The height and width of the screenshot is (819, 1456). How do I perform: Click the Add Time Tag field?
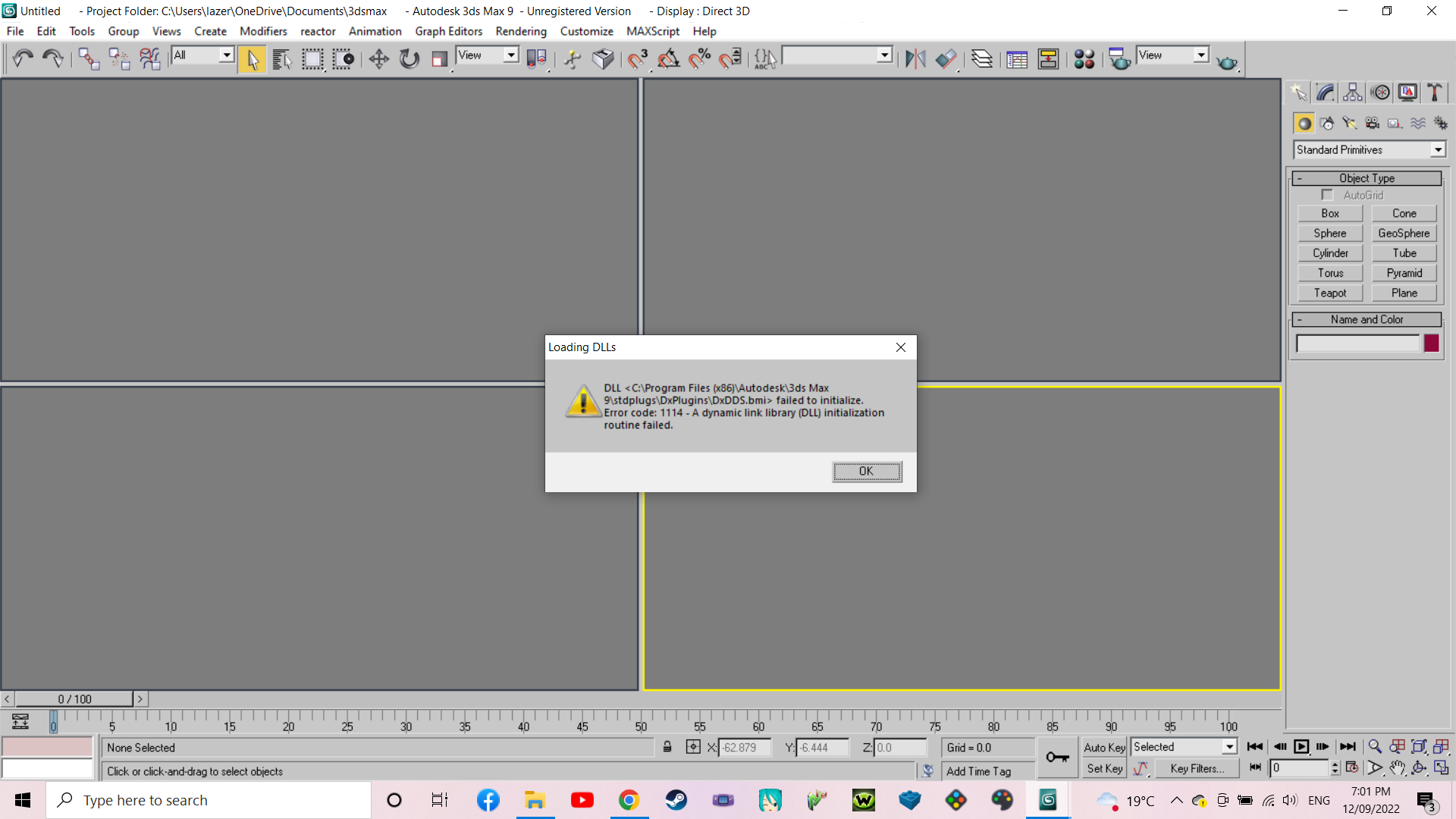point(988,771)
